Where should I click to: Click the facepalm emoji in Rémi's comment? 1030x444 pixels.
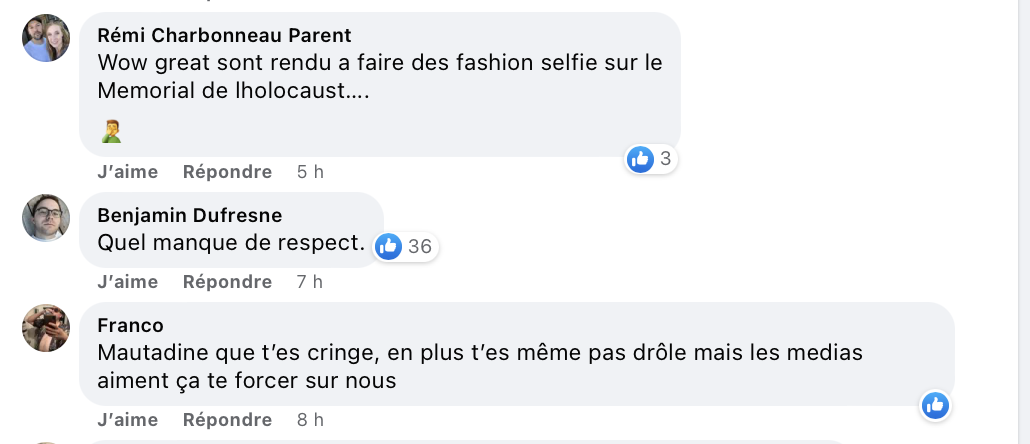tap(111, 131)
